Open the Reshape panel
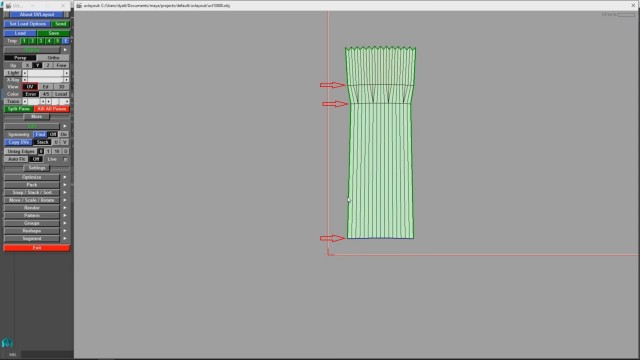 coord(32,231)
